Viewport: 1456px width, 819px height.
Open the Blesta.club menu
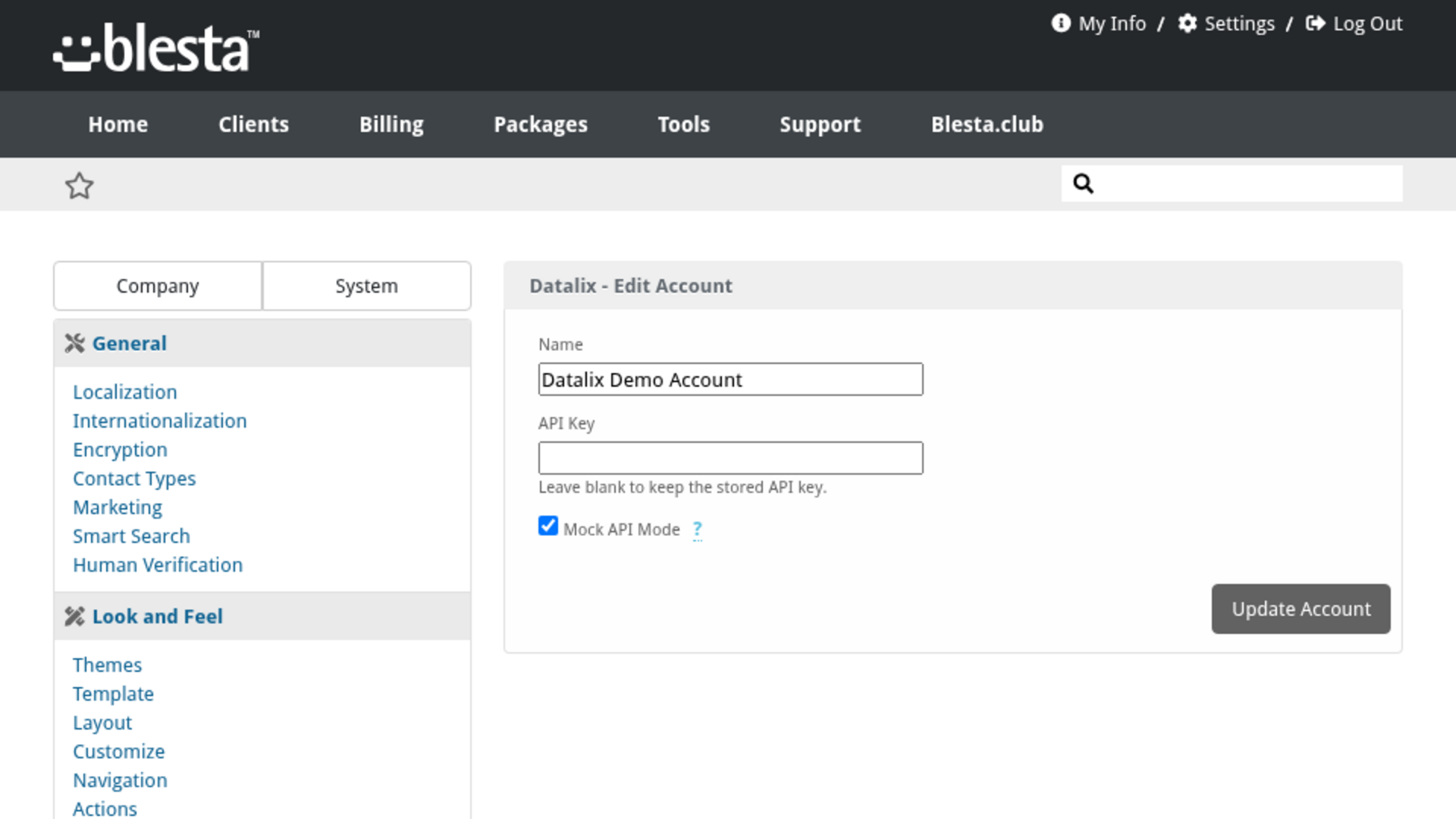pyautogui.click(x=987, y=124)
